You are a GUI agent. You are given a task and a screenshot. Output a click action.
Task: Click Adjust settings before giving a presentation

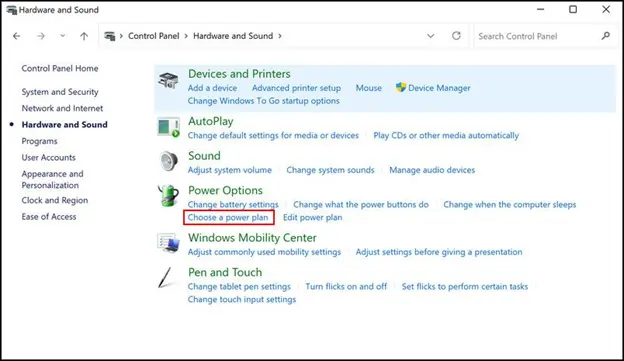(x=439, y=252)
